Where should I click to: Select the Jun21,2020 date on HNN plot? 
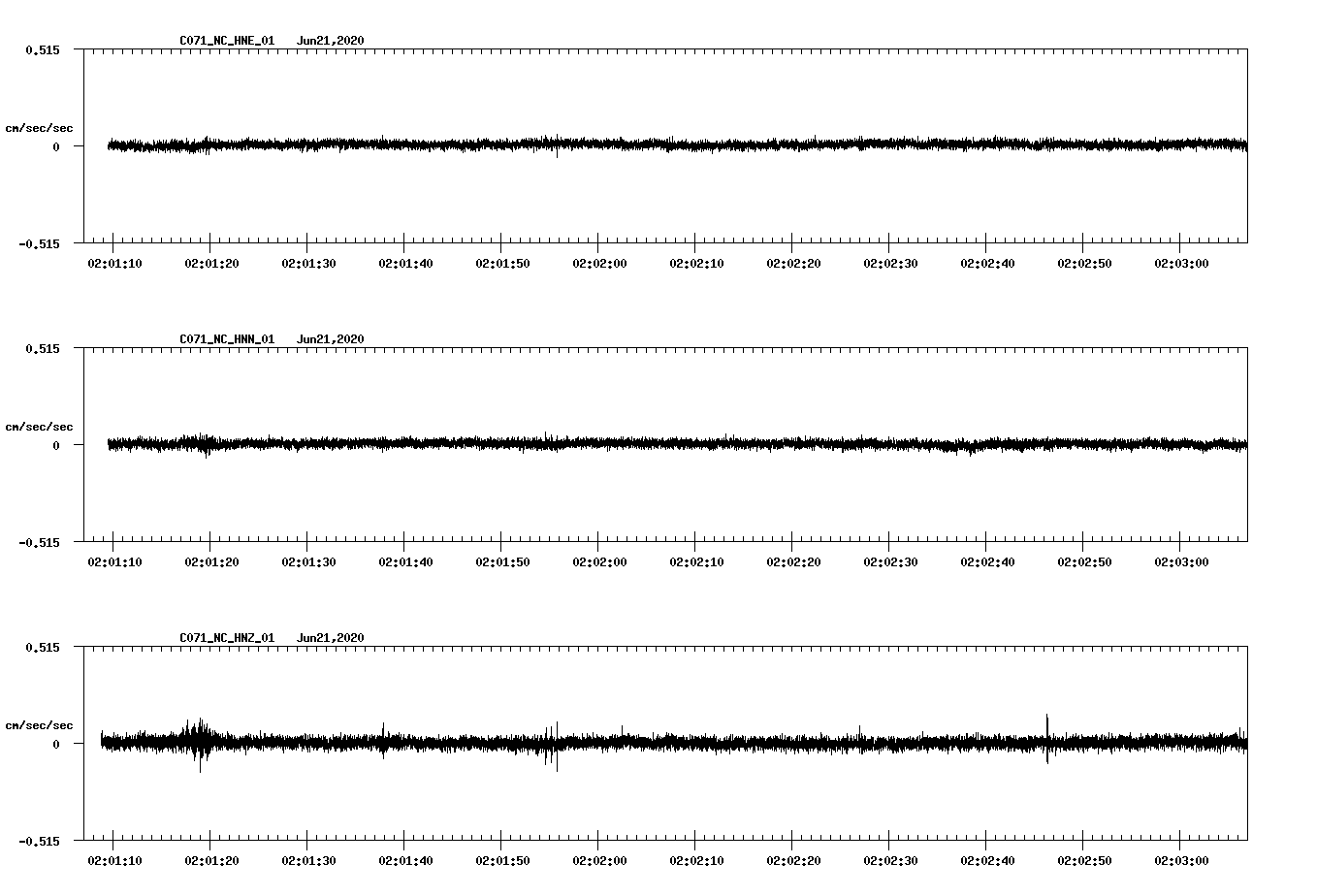tap(331, 339)
